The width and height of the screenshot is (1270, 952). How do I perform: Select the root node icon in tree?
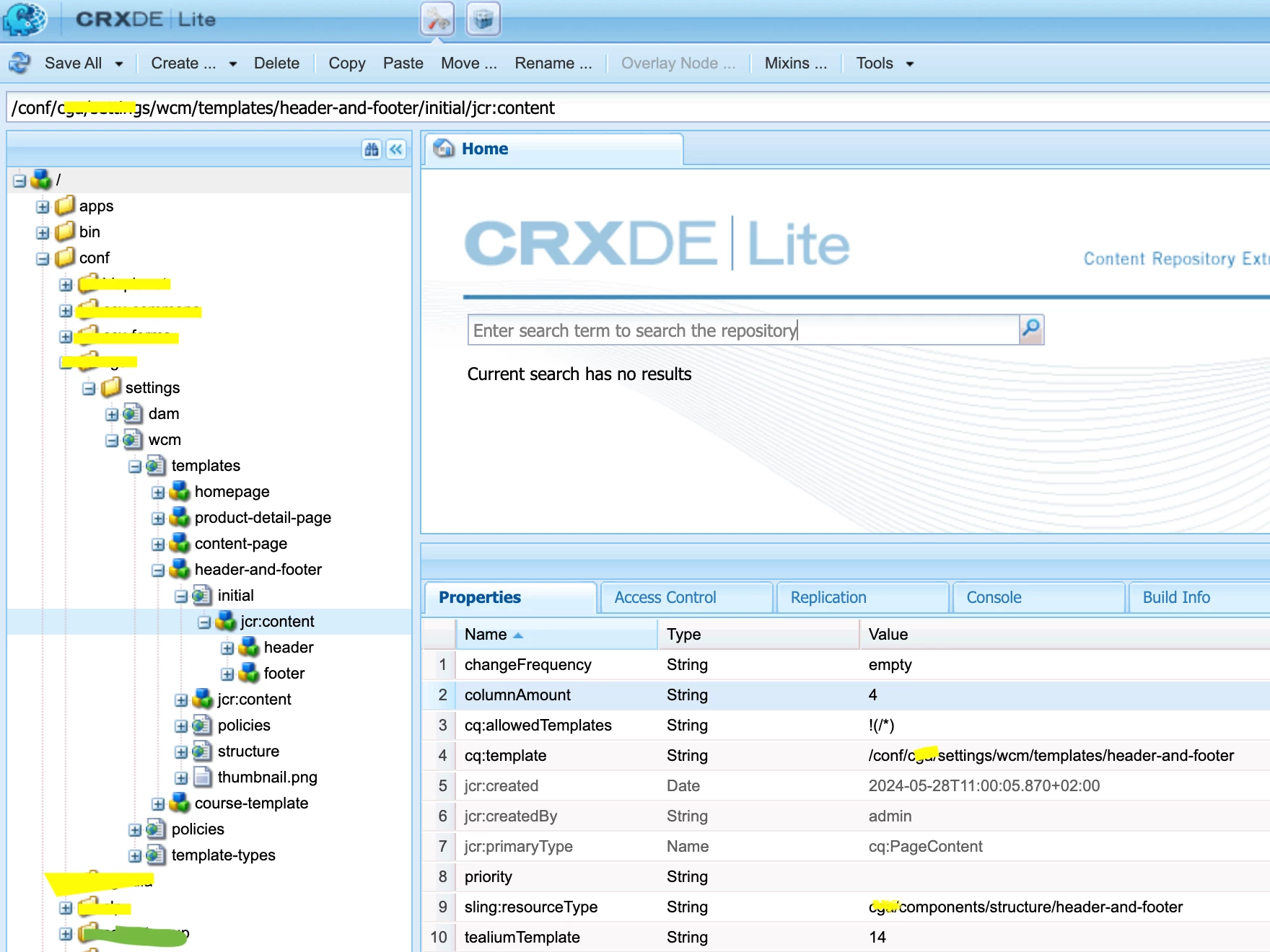tap(41, 179)
